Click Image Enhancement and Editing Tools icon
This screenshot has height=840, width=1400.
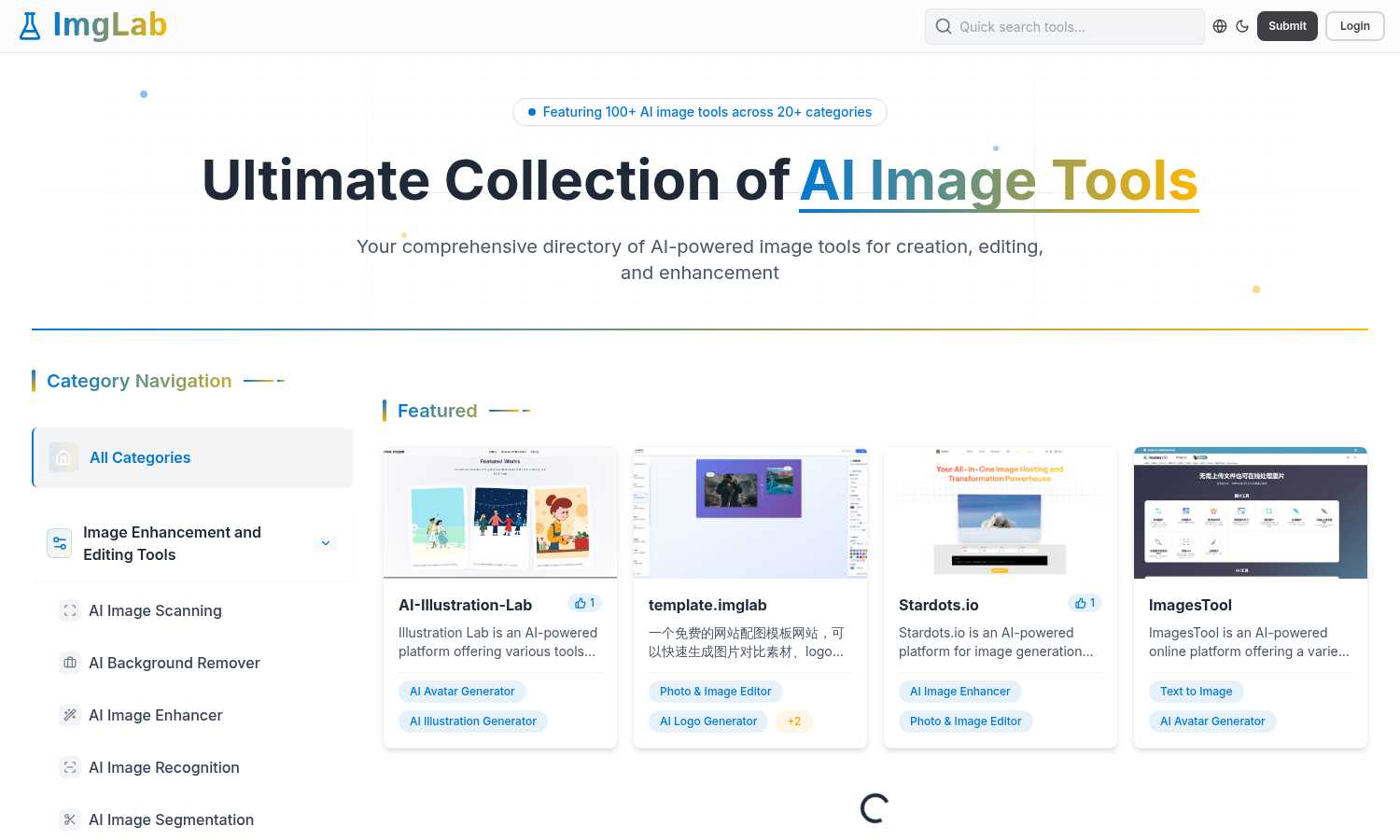pos(60,543)
